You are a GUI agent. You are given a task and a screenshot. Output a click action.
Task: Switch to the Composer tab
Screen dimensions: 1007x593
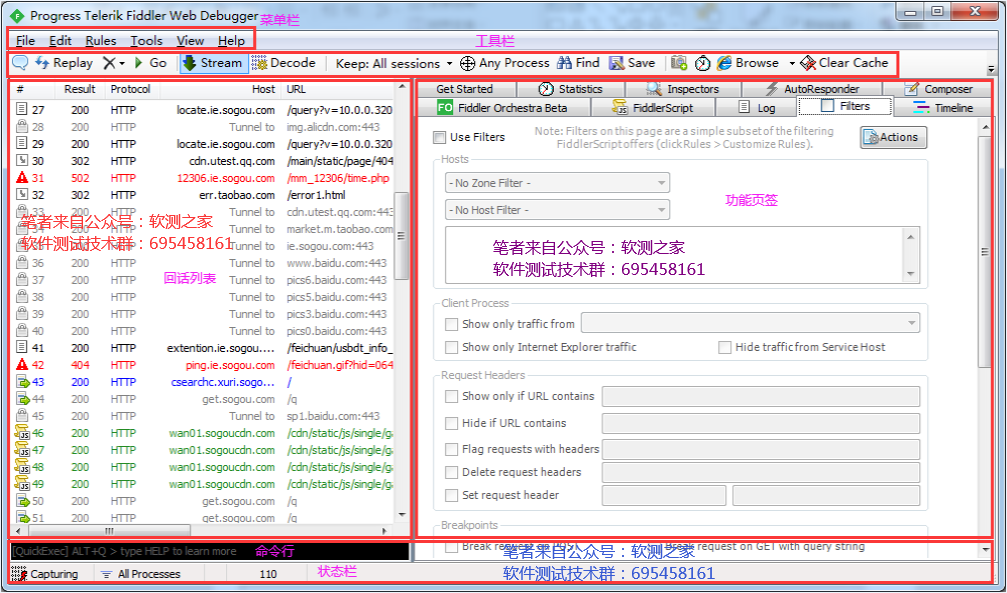click(x=937, y=89)
